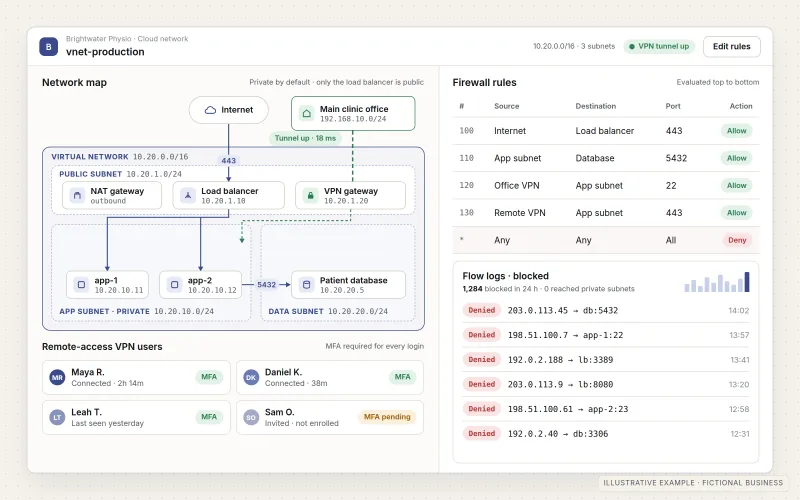The width and height of the screenshot is (800, 500).
Task: Click log entry 198.51.100.61 → app-2:23
Action: point(606,409)
